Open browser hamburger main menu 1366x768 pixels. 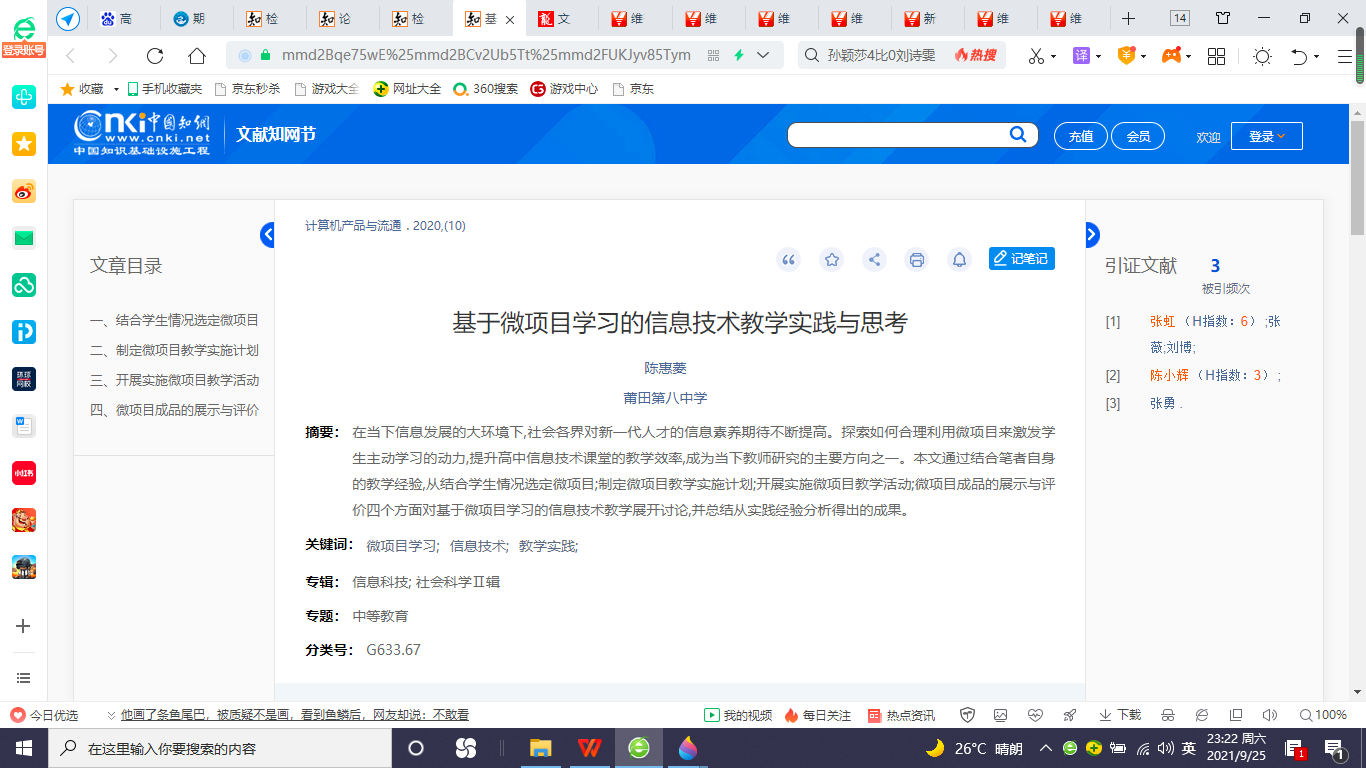pos(1345,56)
